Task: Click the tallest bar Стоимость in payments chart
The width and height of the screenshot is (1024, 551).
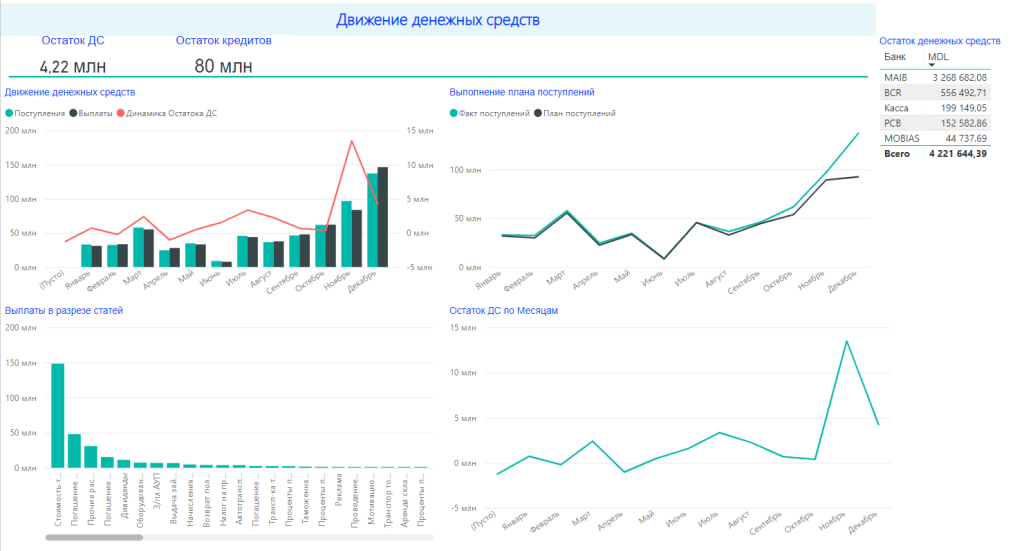Action: (x=58, y=415)
